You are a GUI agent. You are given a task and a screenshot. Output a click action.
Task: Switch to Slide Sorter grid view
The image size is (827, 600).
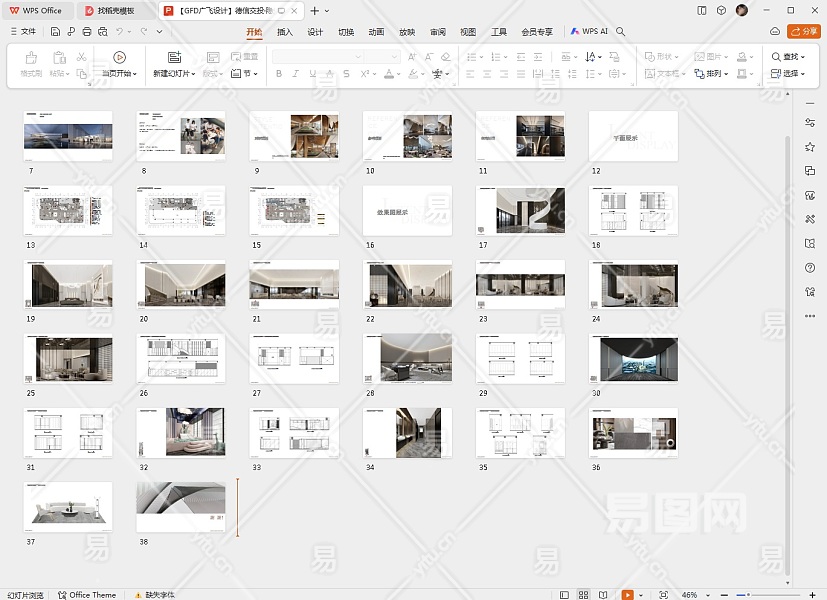point(585,595)
